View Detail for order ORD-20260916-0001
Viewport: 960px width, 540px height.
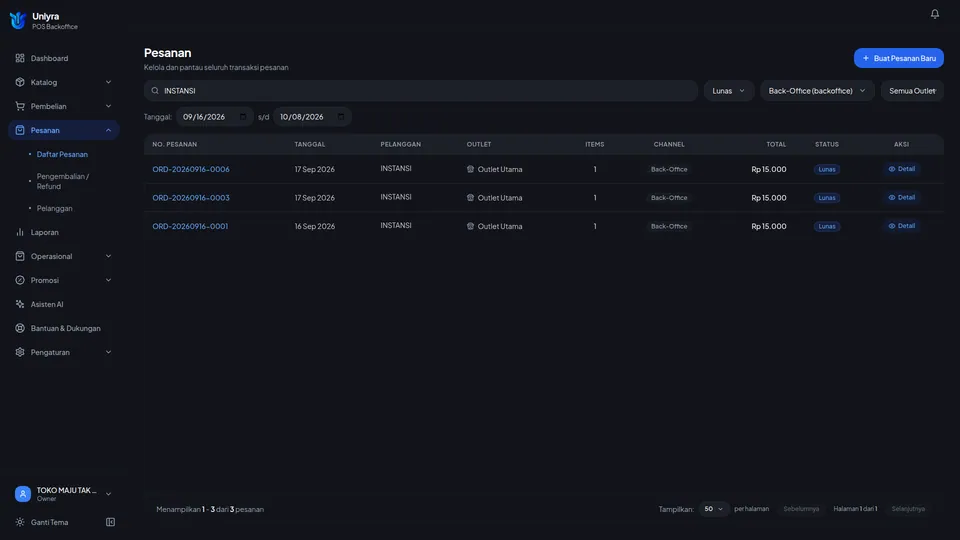pyautogui.click(x=901, y=226)
